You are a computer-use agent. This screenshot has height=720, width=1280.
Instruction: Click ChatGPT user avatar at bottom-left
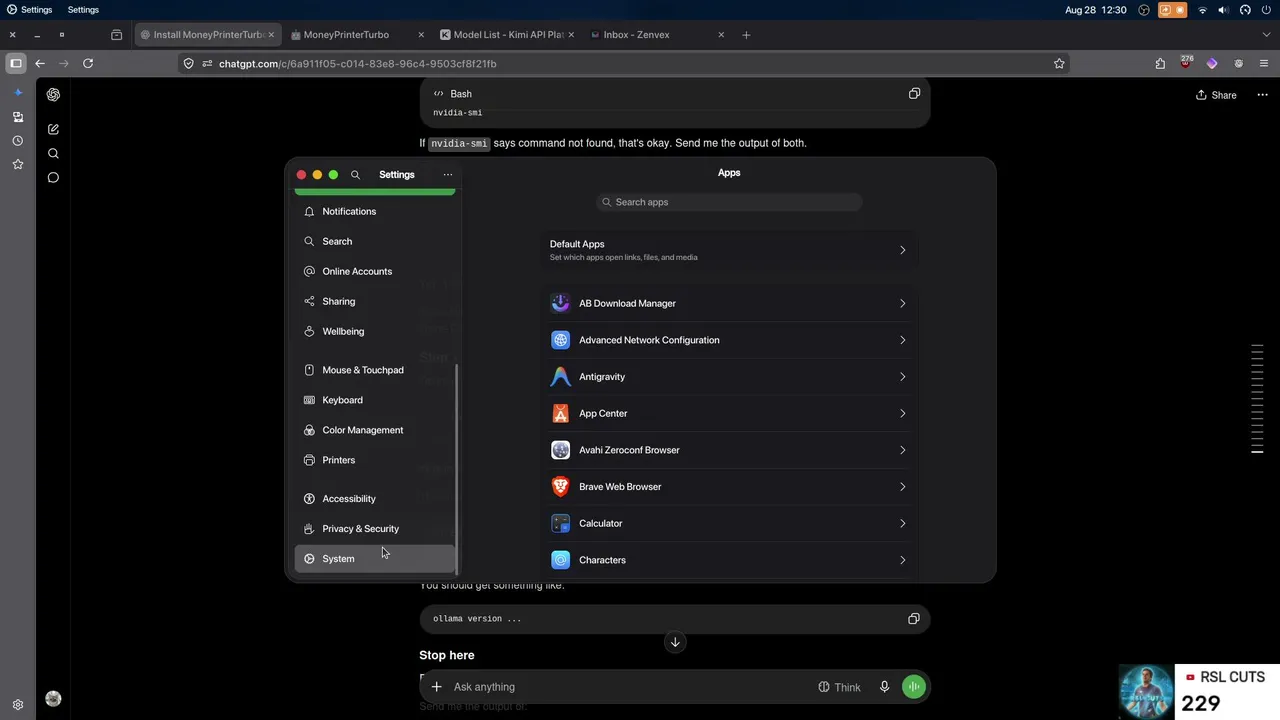pos(53,699)
